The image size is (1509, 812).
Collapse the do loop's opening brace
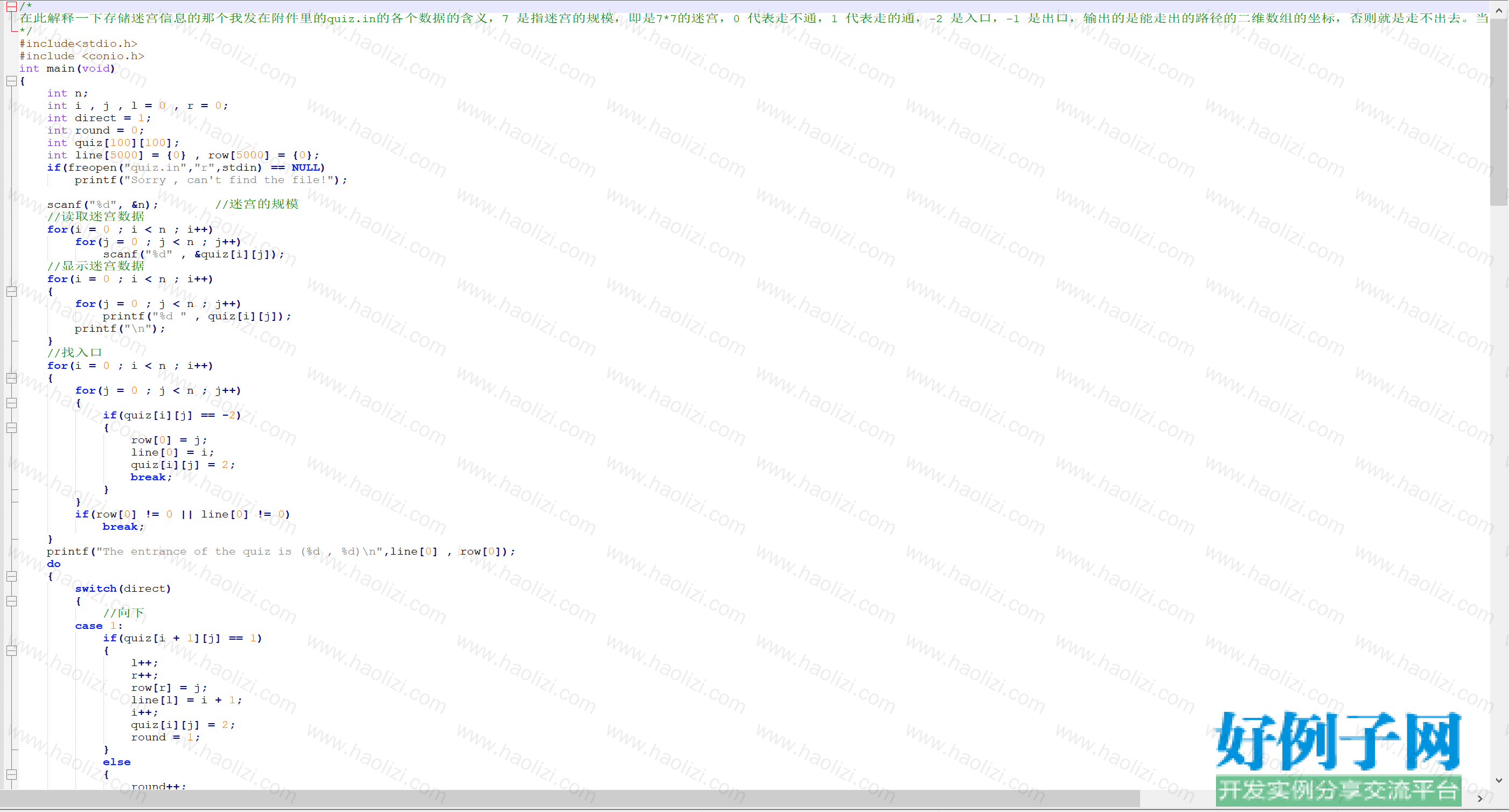point(11,577)
